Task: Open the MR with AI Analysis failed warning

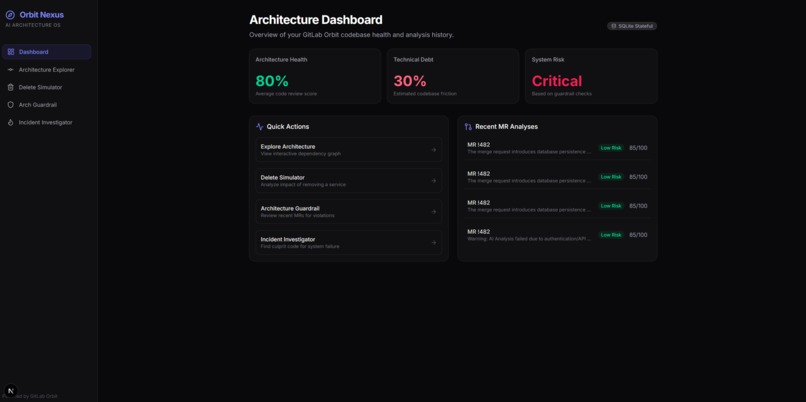Action: point(557,235)
